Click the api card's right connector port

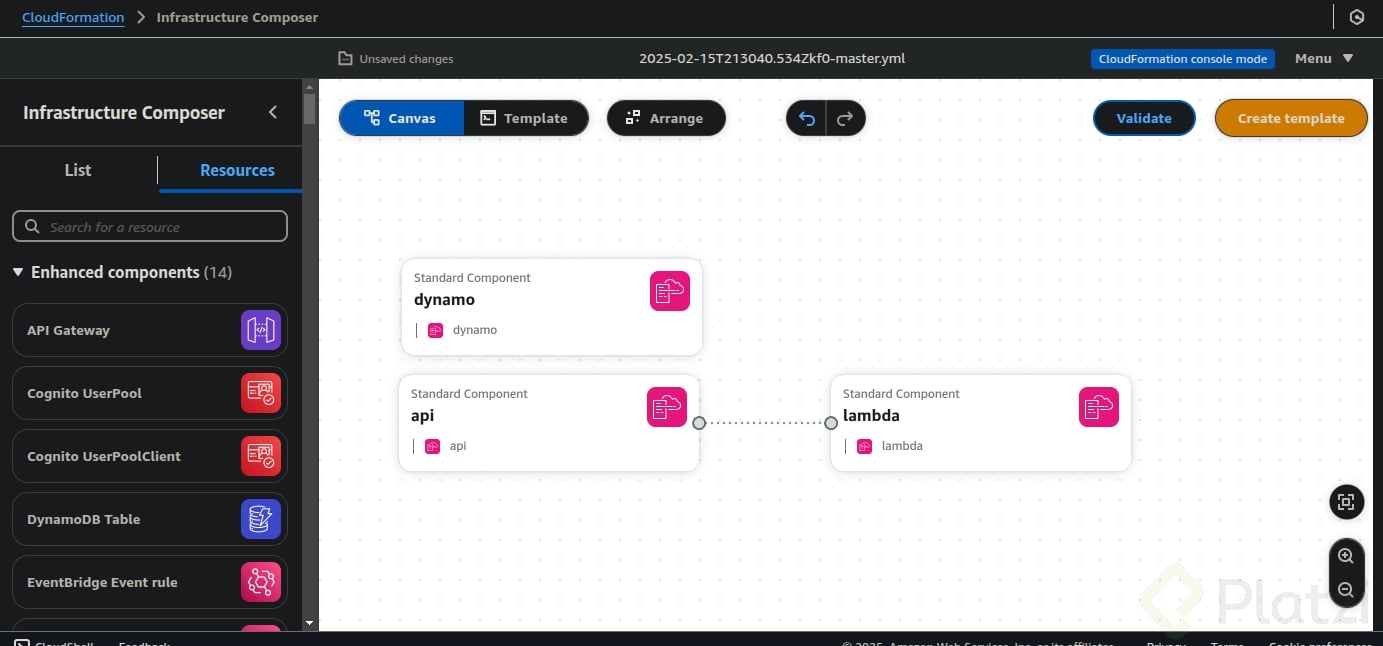[x=699, y=423]
